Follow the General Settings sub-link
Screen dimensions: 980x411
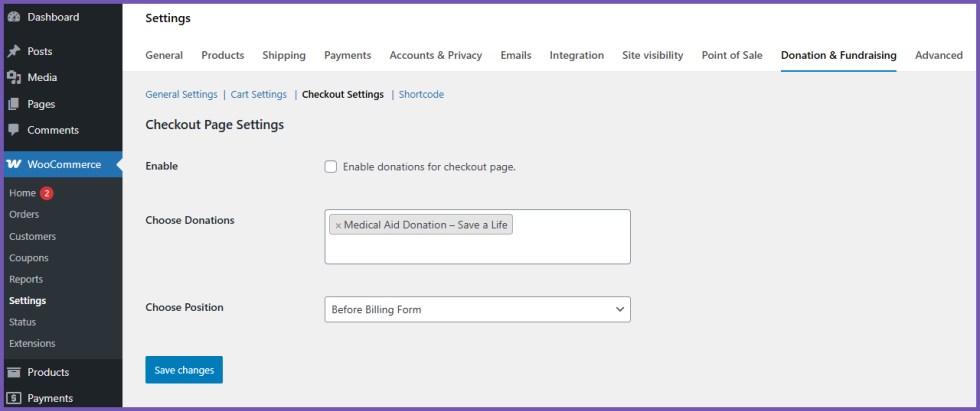click(181, 95)
